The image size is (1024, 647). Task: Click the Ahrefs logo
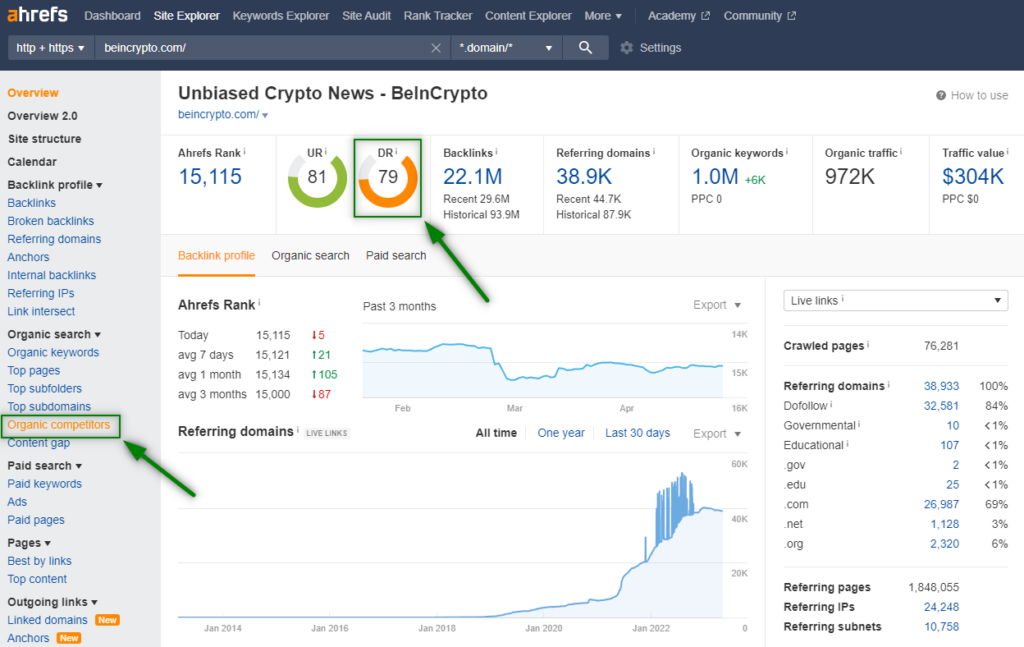pos(39,16)
